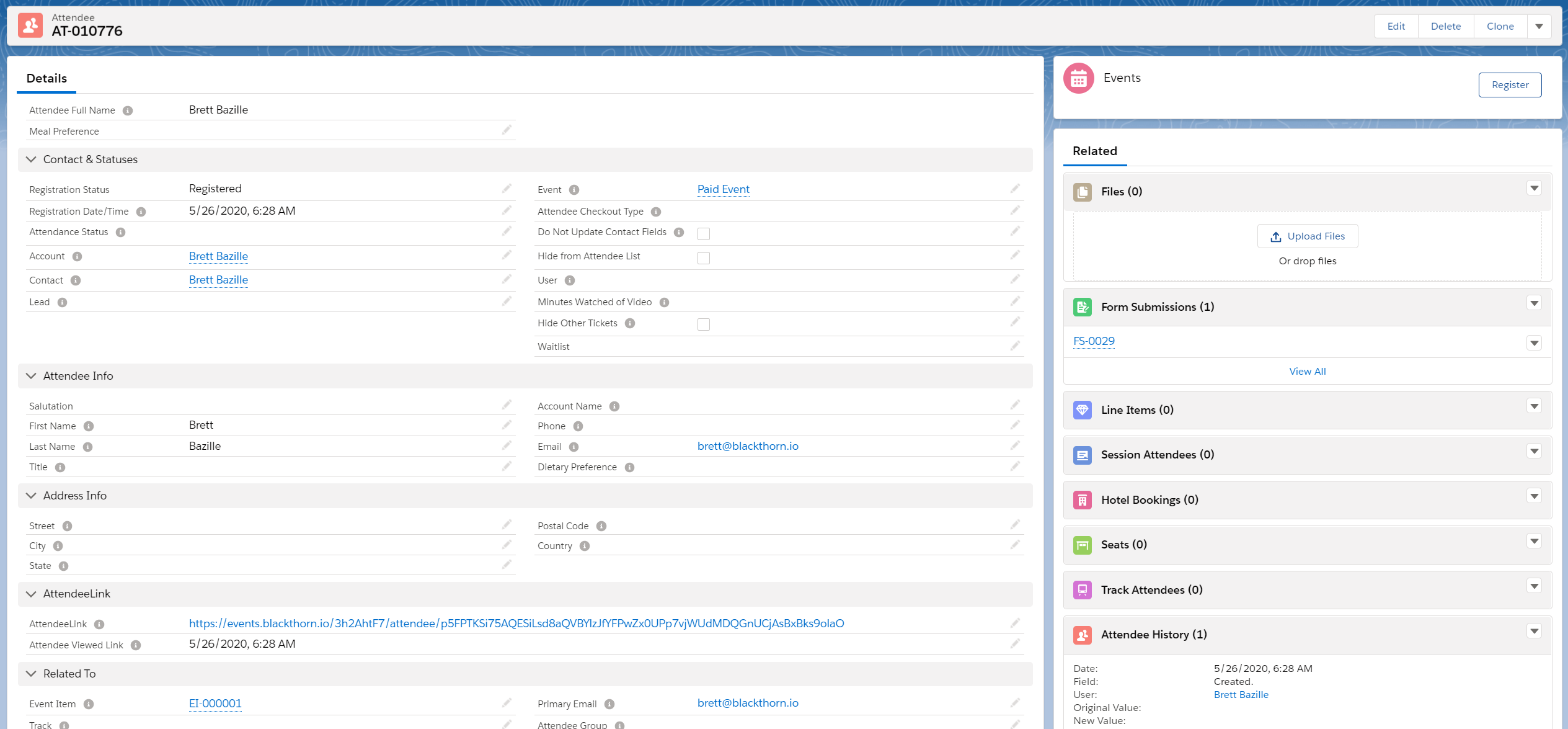The image size is (1568, 729).
Task: Click pencil icon to edit Registration Status
Action: (507, 189)
